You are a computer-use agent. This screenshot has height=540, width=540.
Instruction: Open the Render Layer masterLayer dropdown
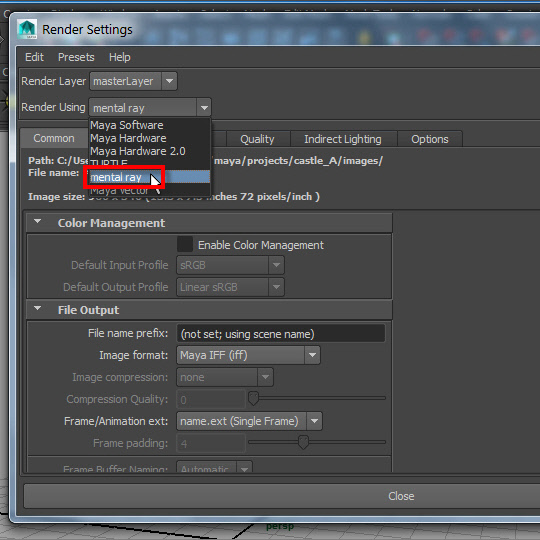pos(133,81)
